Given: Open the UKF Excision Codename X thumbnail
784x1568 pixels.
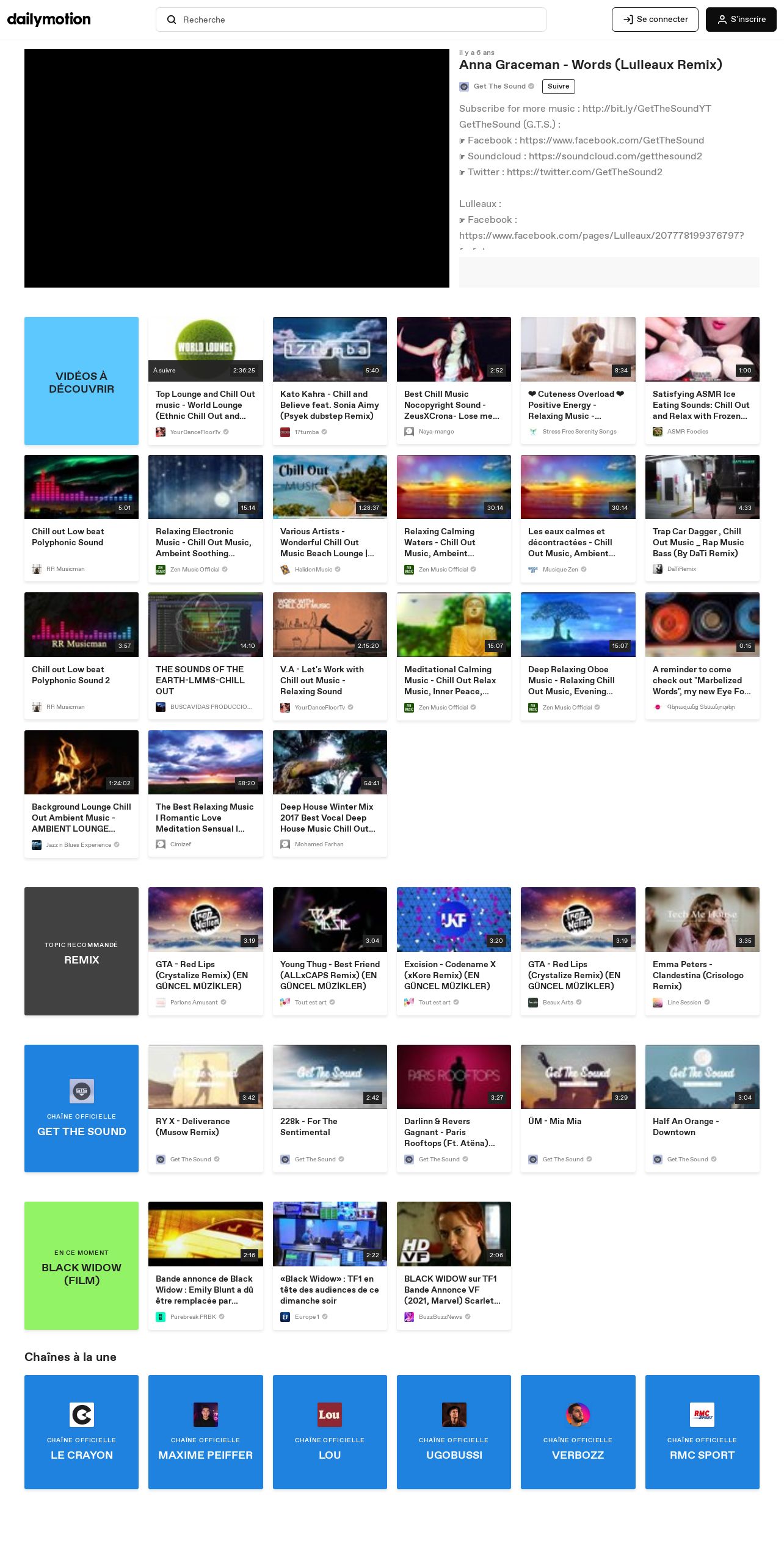Looking at the screenshot, I should [x=454, y=920].
